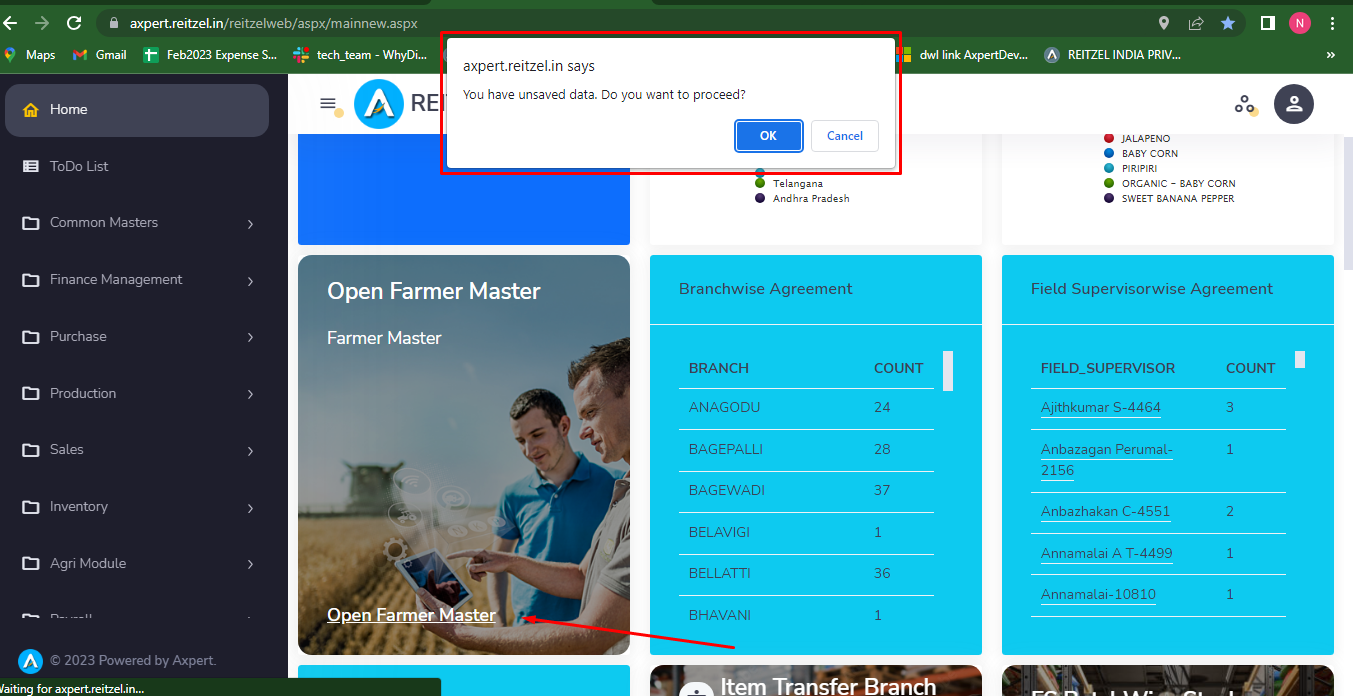This screenshot has height=696, width=1353.
Task: Click the hamburger menu icon
Action: pyautogui.click(x=327, y=103)
